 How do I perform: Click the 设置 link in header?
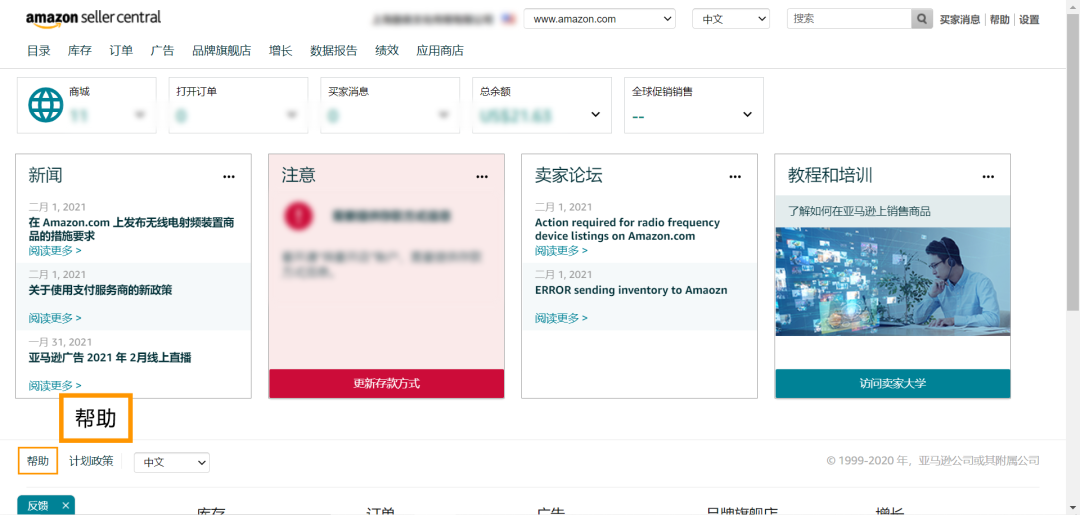(x=1029, y=20)
